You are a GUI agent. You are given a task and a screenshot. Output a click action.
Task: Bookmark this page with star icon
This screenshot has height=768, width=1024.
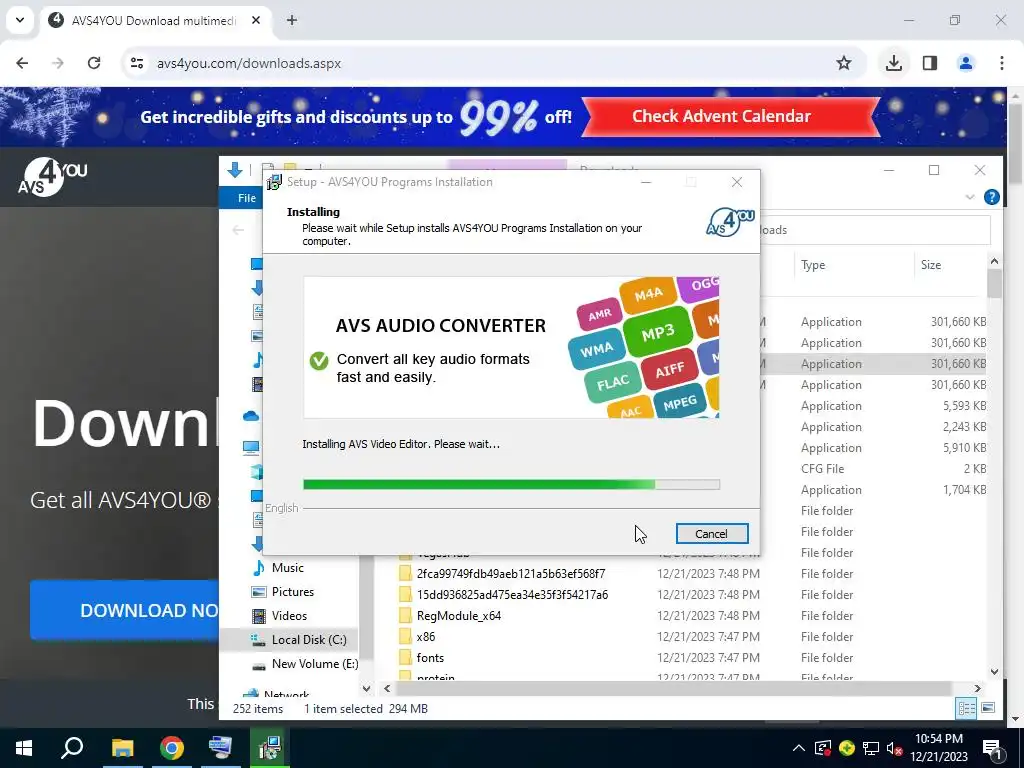click(844, 63)
